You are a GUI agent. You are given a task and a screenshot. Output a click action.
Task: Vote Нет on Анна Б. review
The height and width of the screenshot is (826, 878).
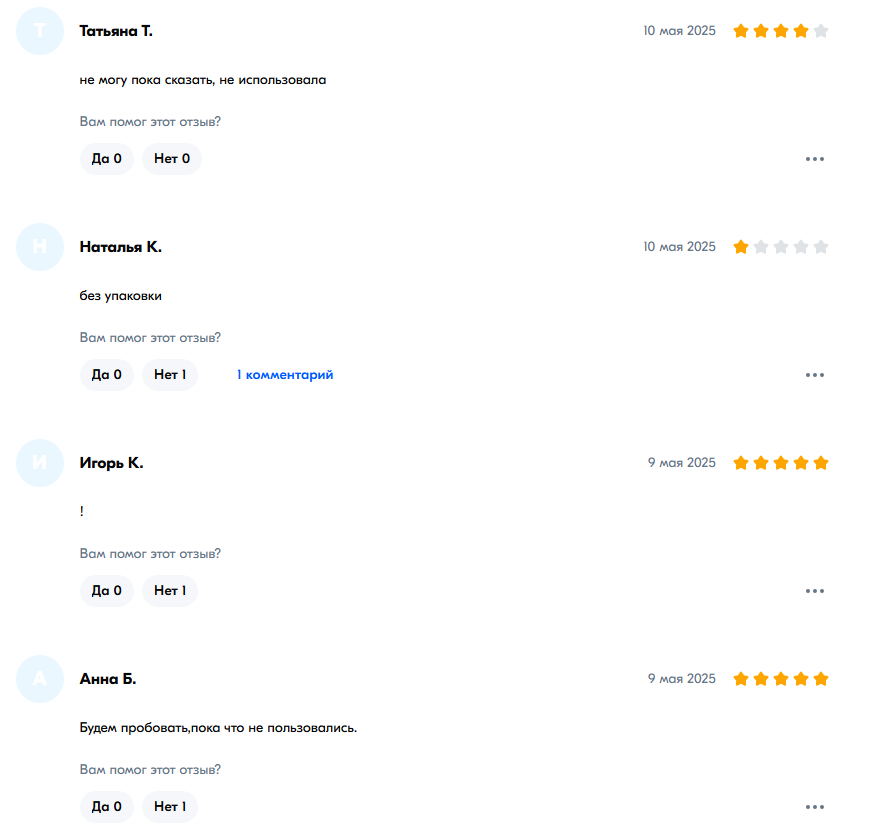[170, 807]
